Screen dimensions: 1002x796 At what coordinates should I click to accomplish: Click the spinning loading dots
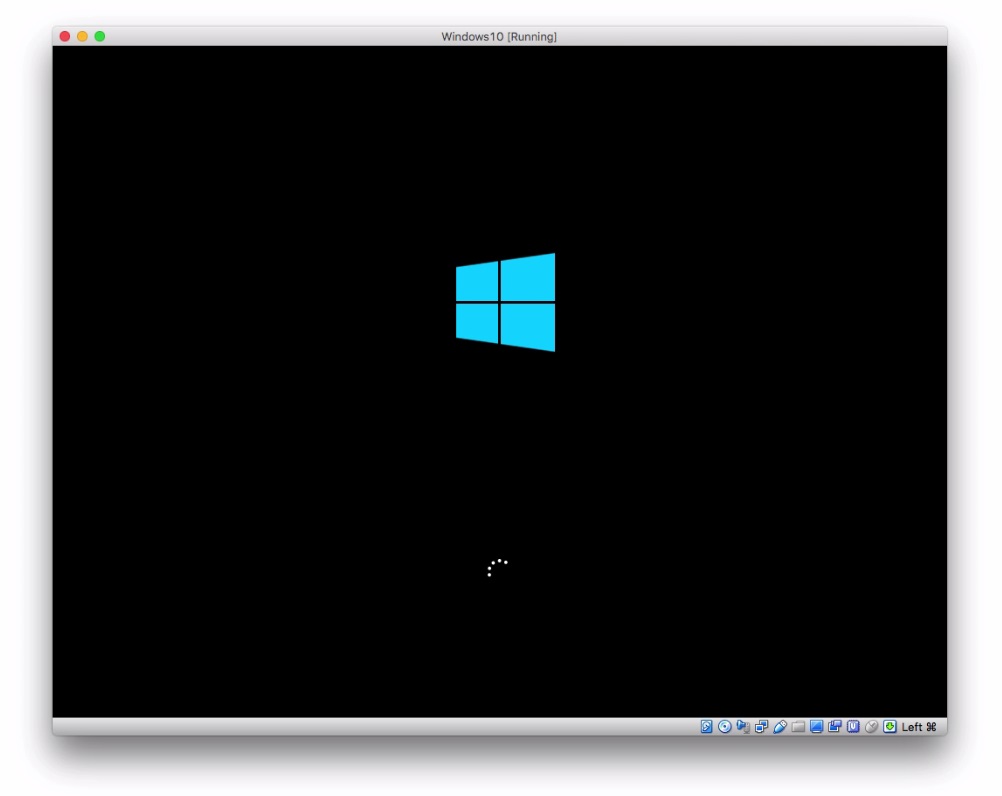click(x=497, y=568)
